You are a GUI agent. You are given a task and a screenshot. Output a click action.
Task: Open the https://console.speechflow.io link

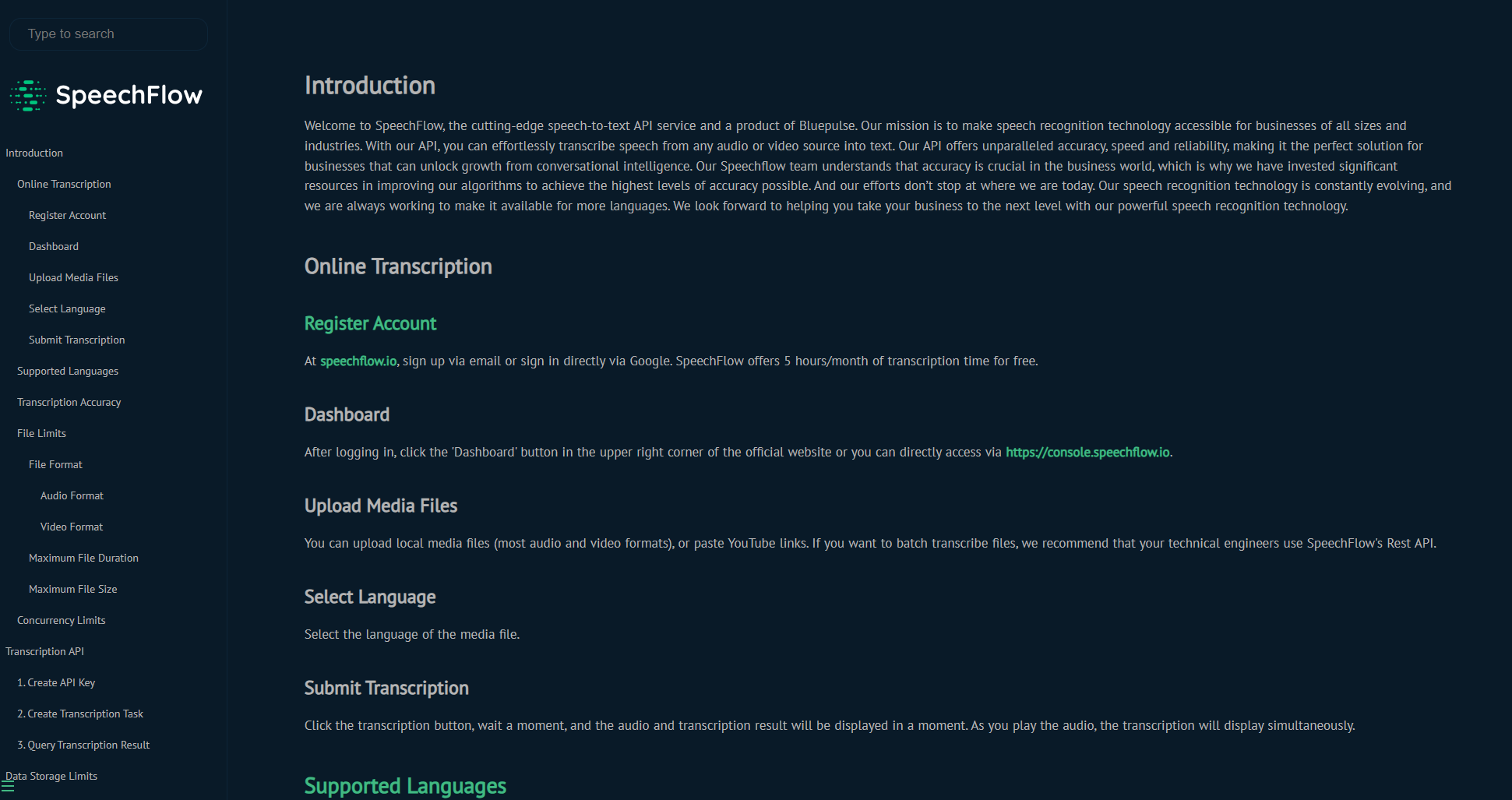coord(1087,453)
